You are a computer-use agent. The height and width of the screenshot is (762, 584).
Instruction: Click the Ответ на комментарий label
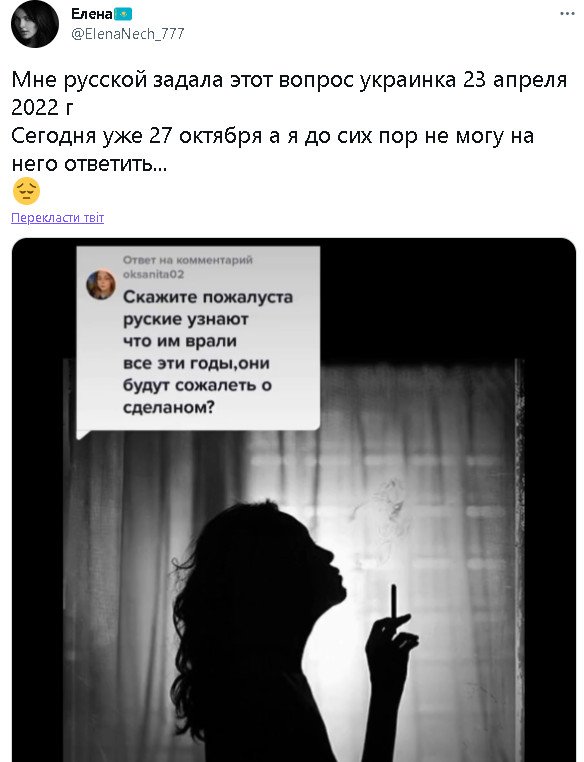(188, 260)
